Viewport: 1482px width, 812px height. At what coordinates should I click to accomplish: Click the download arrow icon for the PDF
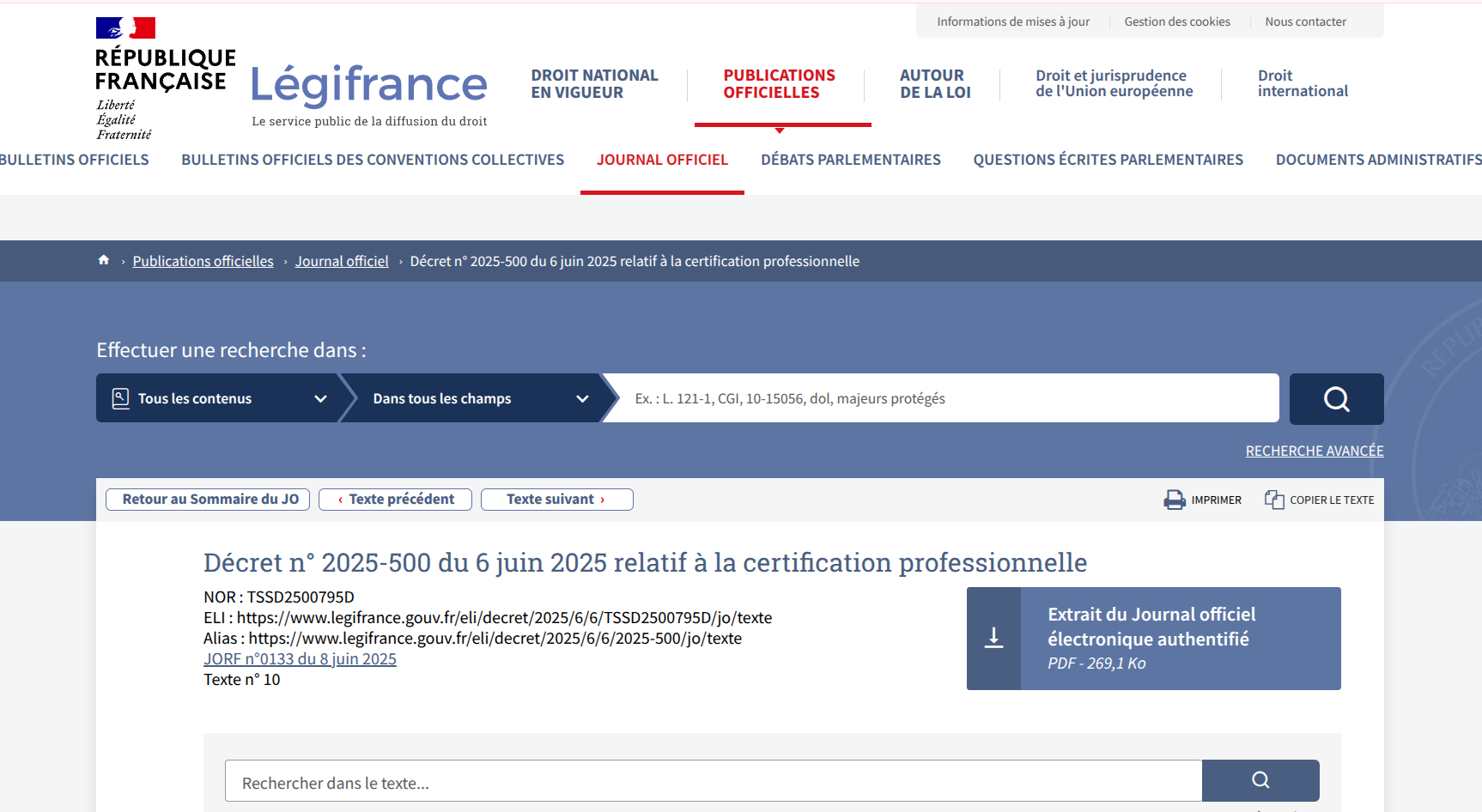(x=993, y=638)
